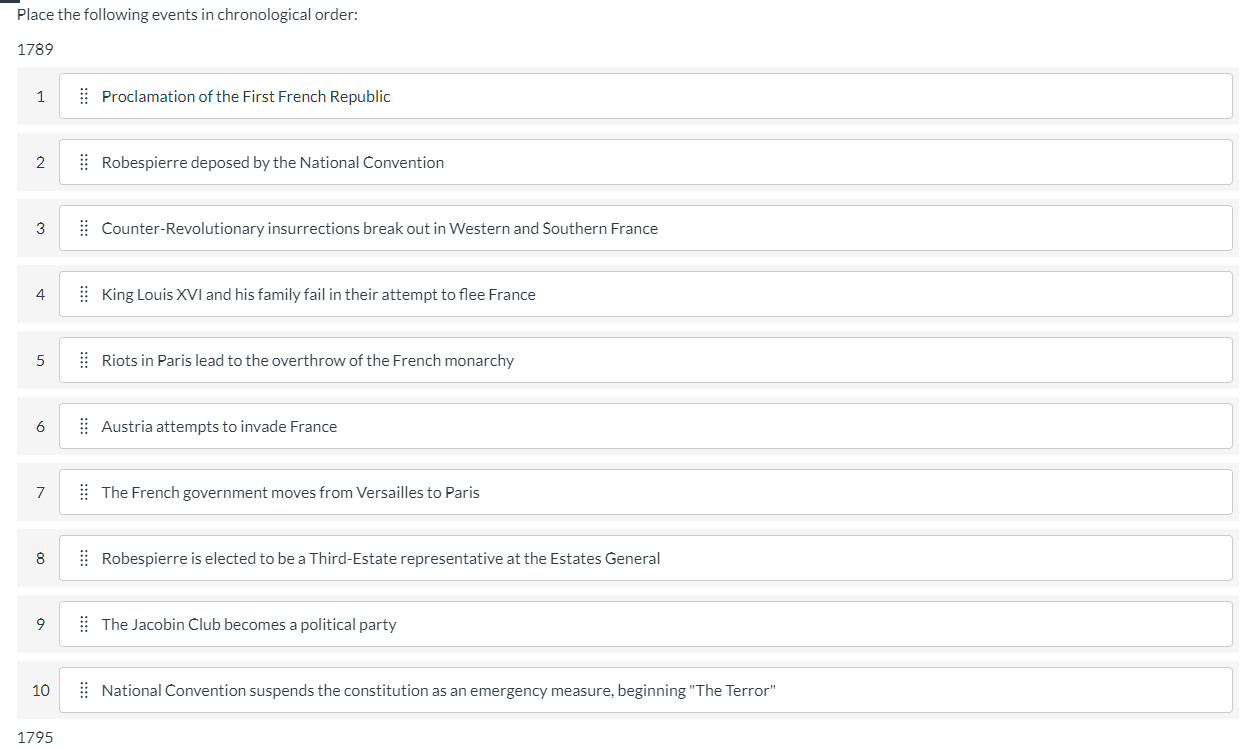1250x750 pixels.
Task: Select the item describing the royal family's escape attempt
Action: tap(645, 294)
